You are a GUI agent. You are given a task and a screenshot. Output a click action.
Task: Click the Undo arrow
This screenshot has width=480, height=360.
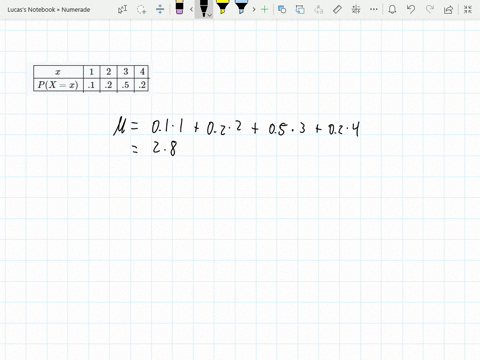411,9
